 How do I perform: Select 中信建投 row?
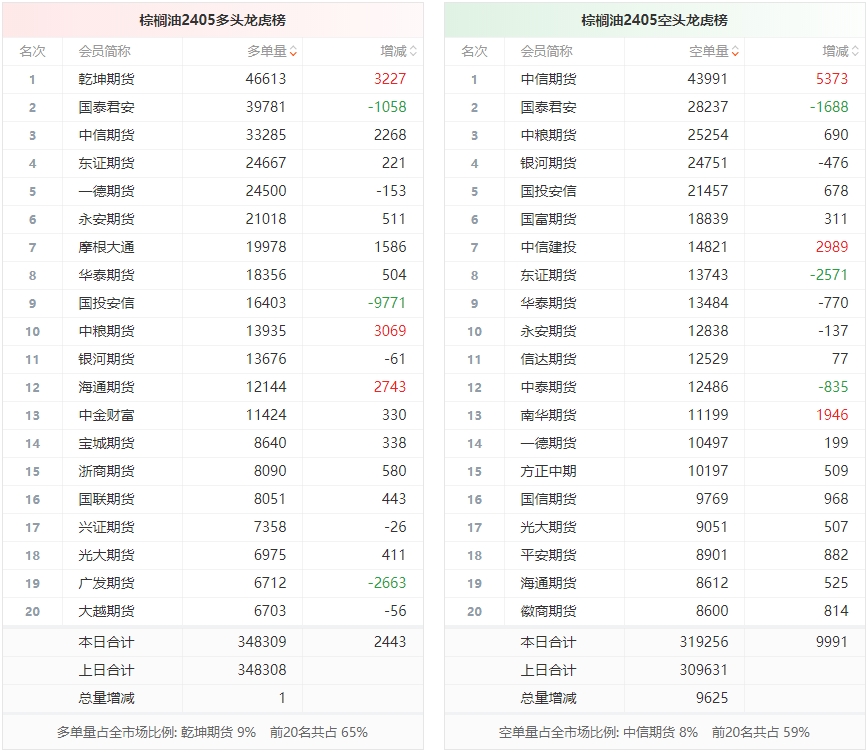[x=655, y=247]
